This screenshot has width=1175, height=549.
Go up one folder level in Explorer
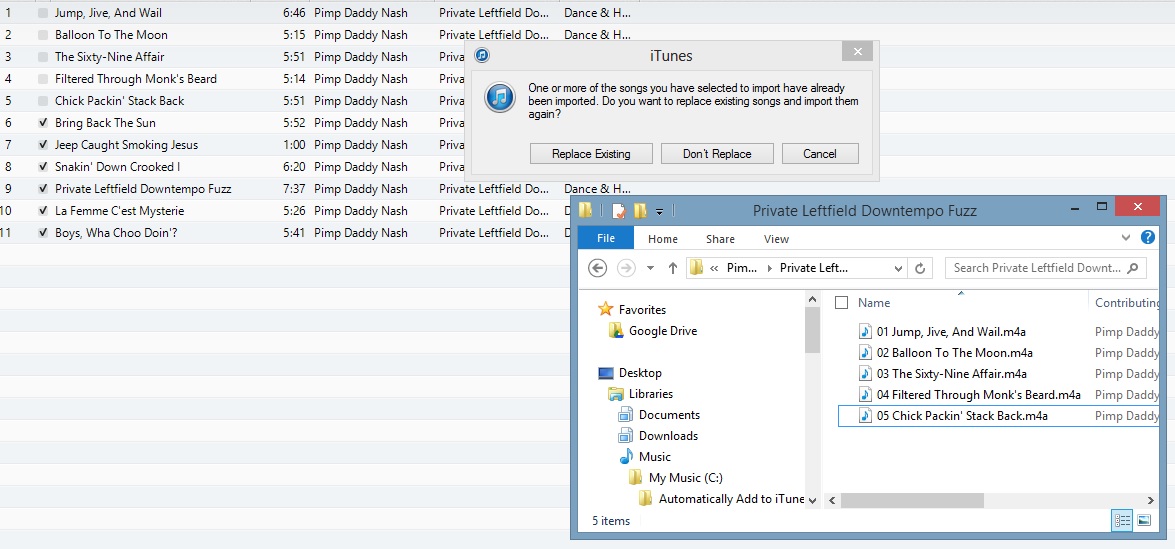(672, 268)
